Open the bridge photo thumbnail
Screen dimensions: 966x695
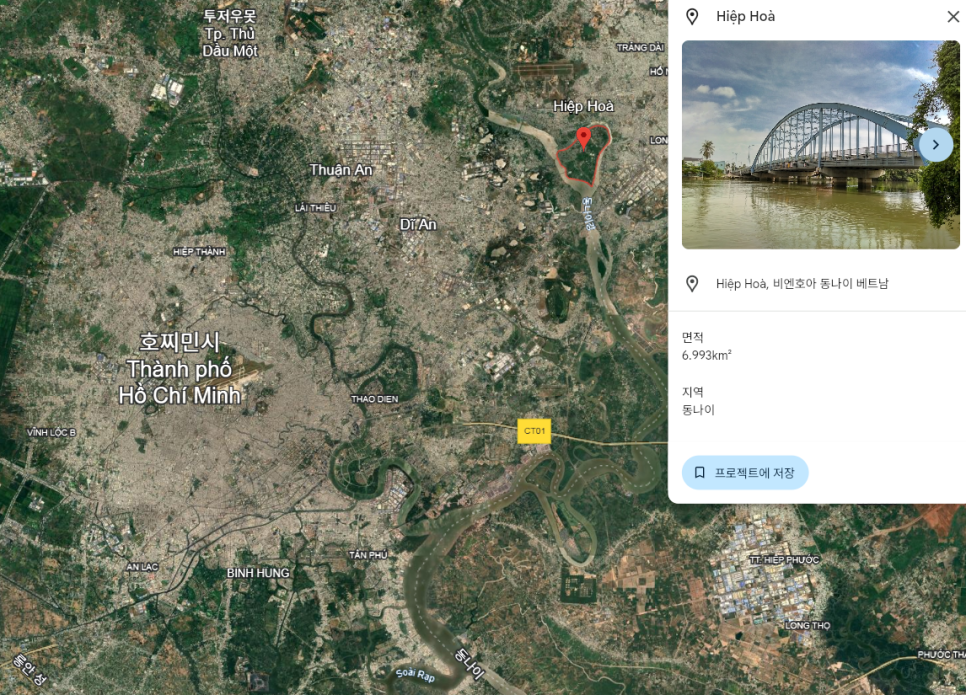[x=800, y=145]
